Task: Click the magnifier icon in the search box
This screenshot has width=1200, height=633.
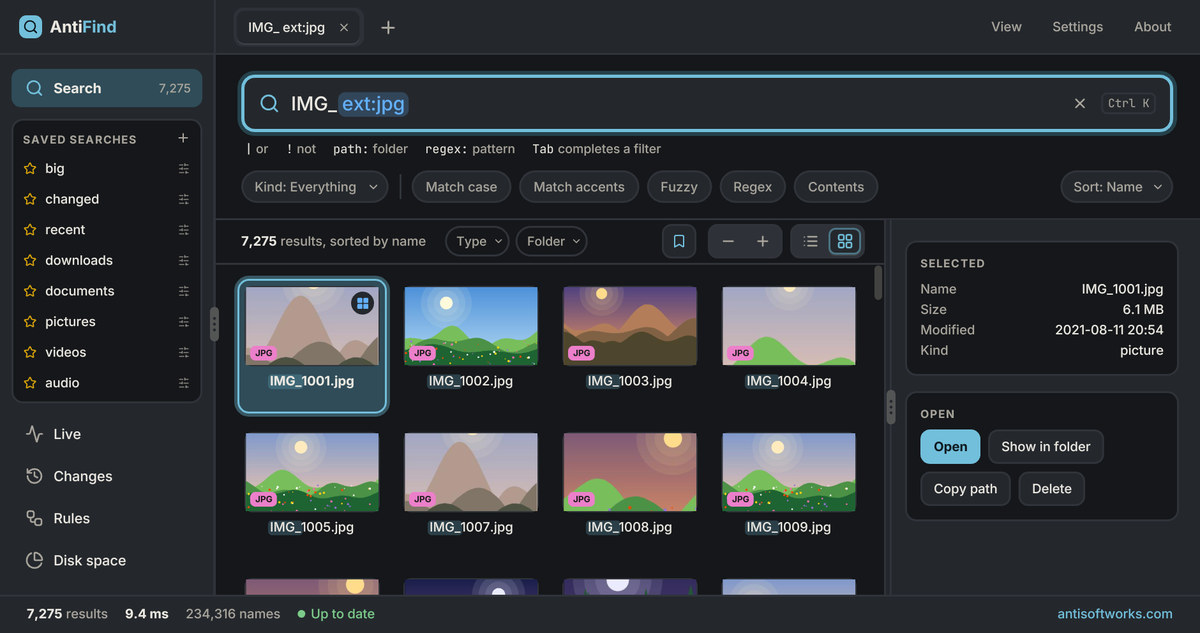Action: click(x=269, y=104)
